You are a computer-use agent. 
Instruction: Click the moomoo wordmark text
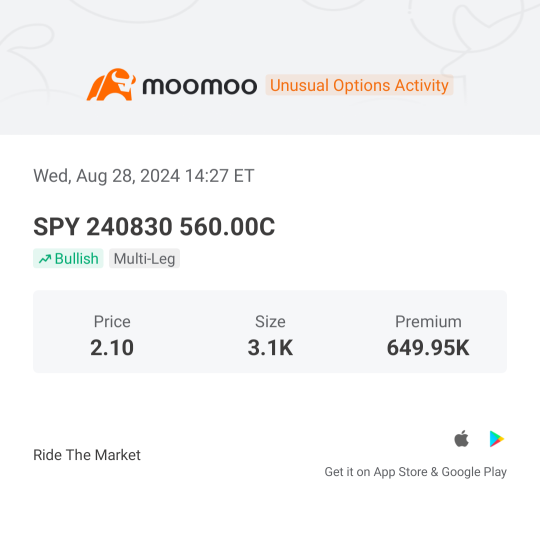click(x=200, y=86)
